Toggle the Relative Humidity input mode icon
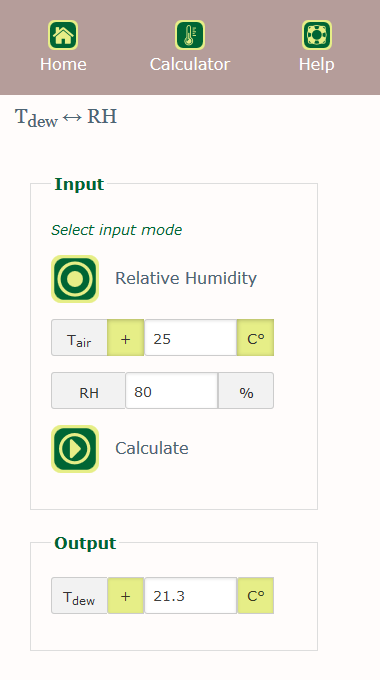Image resolution: width=380 pixels, height=680 pixels. click(x=75, y=279)
